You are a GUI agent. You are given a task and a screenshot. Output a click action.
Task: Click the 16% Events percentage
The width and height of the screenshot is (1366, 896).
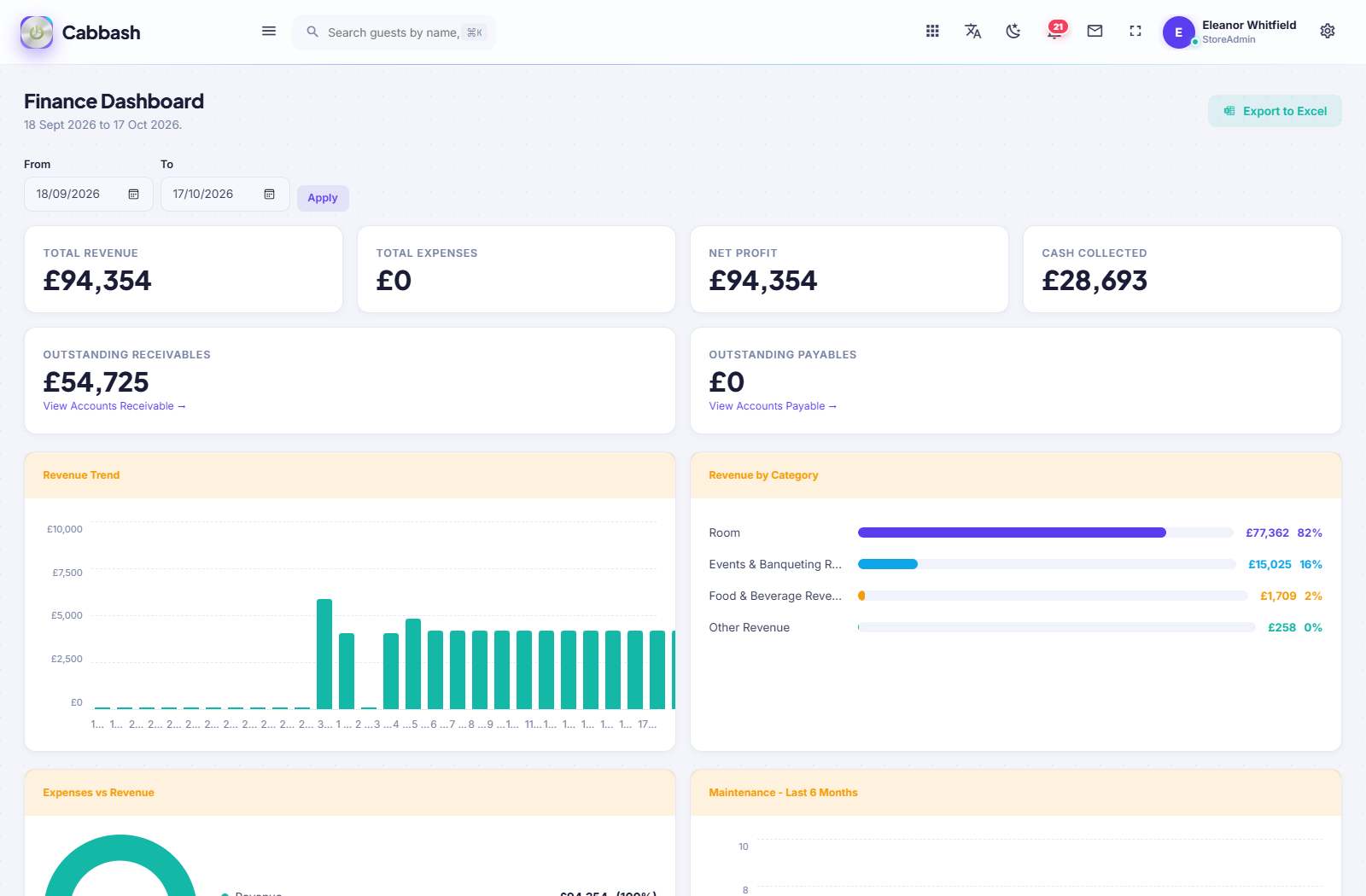tap(1311, 564)
